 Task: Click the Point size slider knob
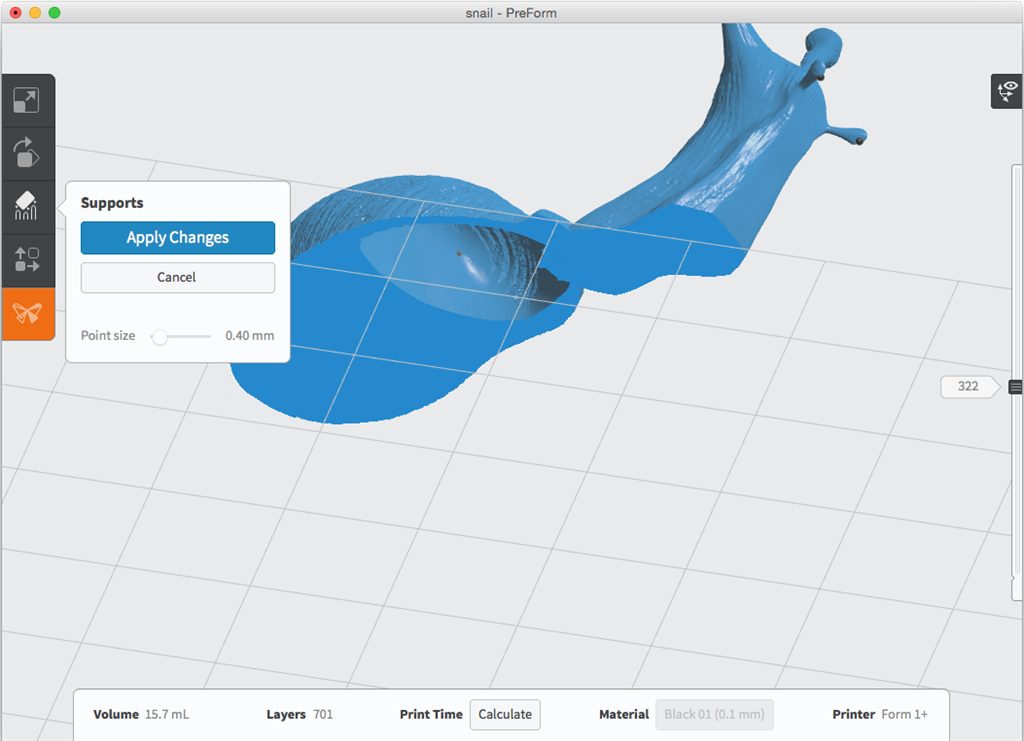click(159, 337)
